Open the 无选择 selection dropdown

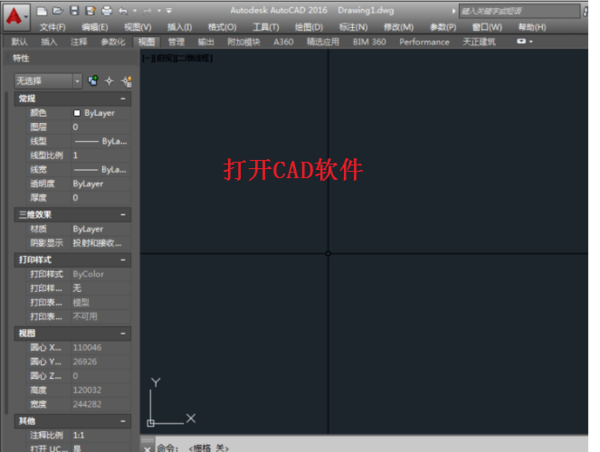[x=47, y=80]
